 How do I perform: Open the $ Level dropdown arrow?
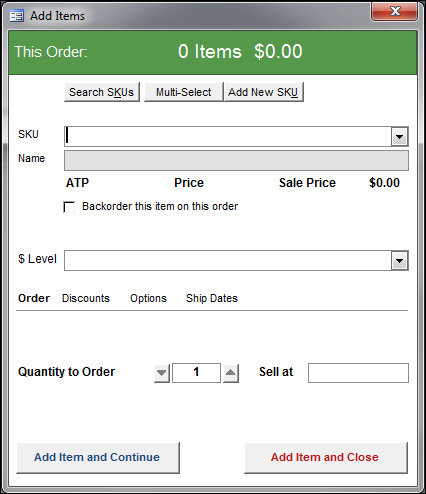point(399,261)
